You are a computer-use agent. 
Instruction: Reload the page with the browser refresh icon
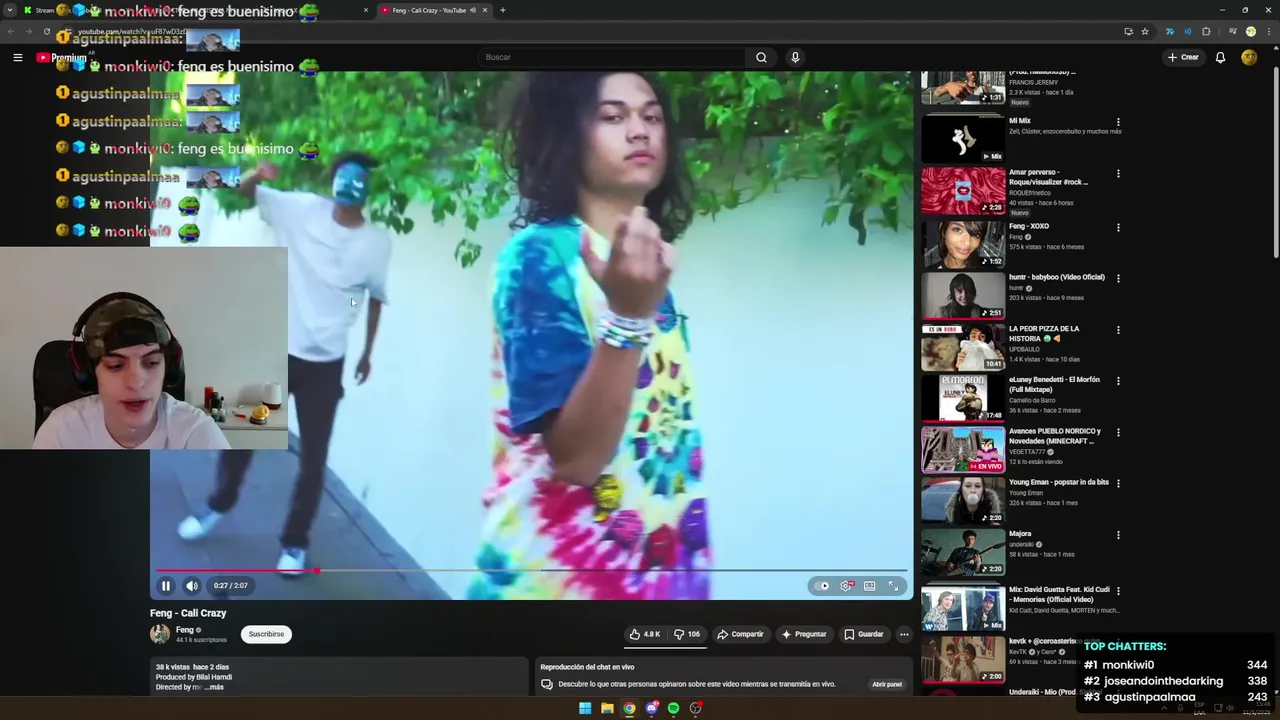coord(47,31)
